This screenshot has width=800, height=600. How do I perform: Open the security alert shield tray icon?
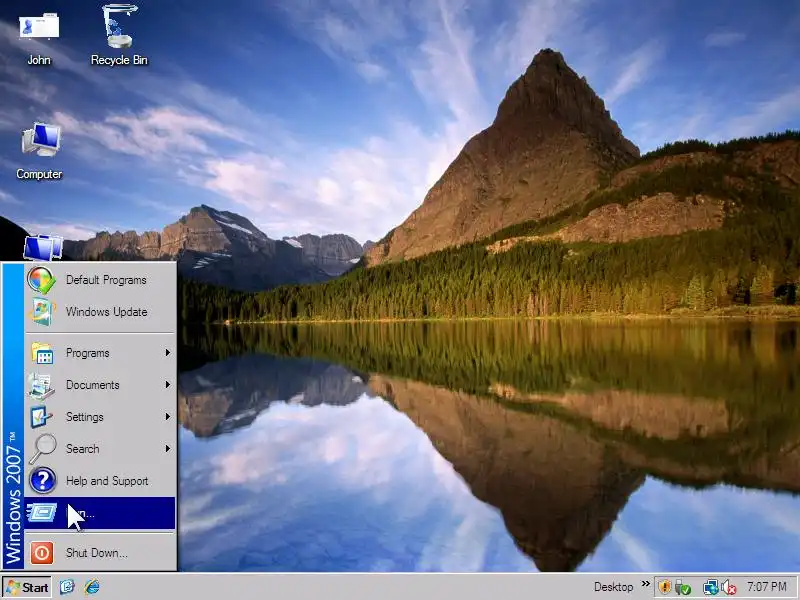point(664,587)
